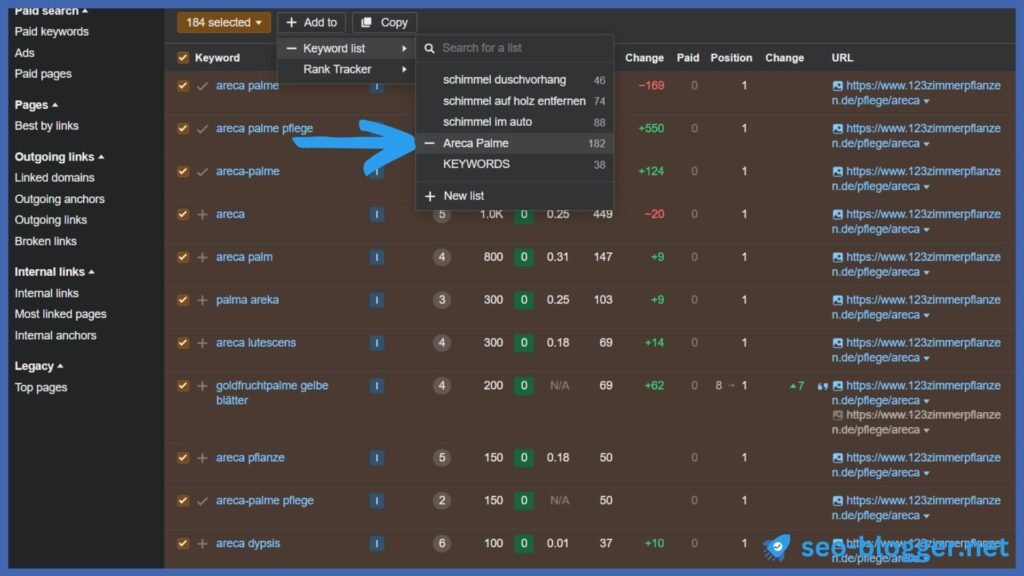Open the areca lutescens keyword link

(256, 343)
